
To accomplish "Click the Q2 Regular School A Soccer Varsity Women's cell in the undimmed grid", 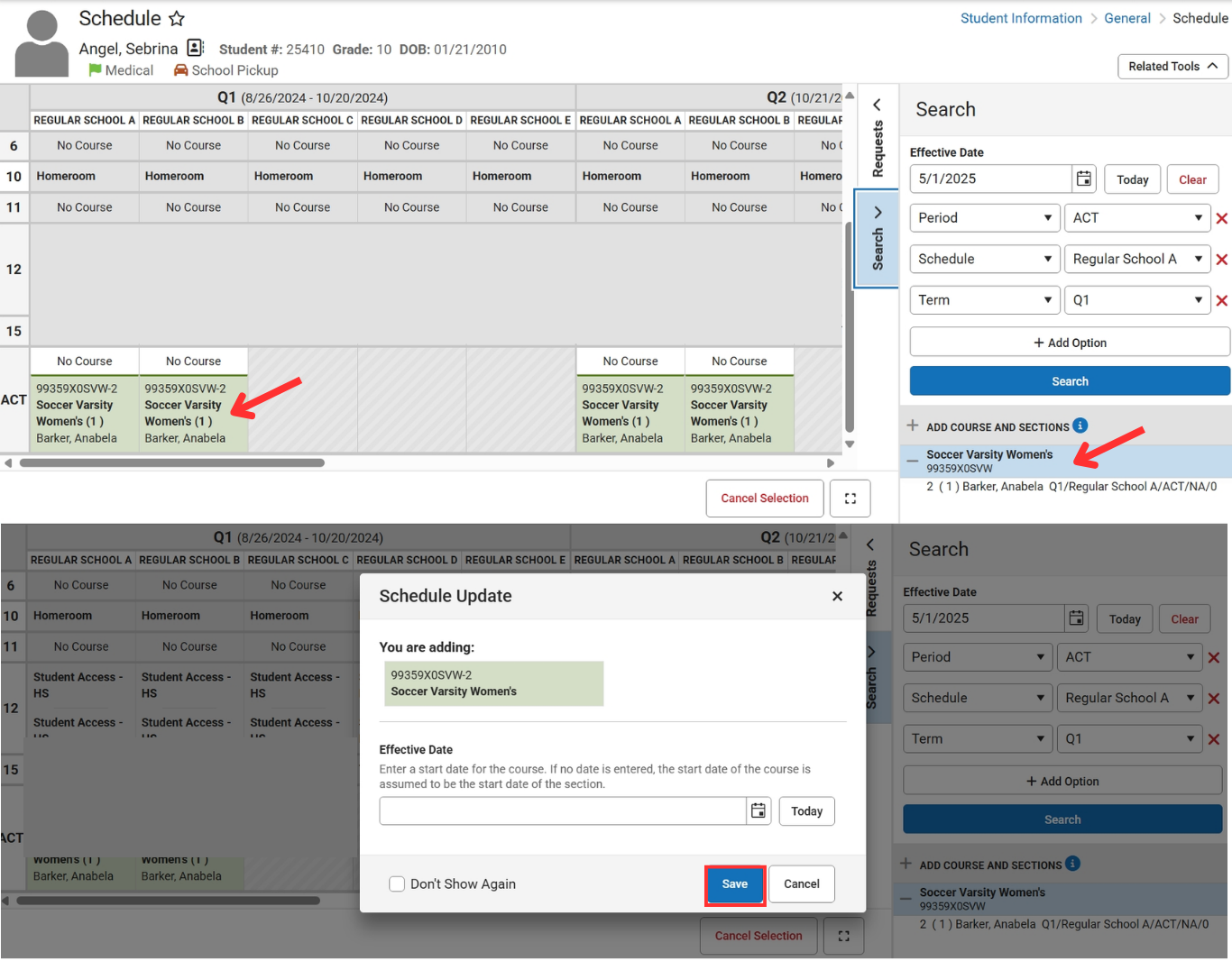I will pos(630,414).
